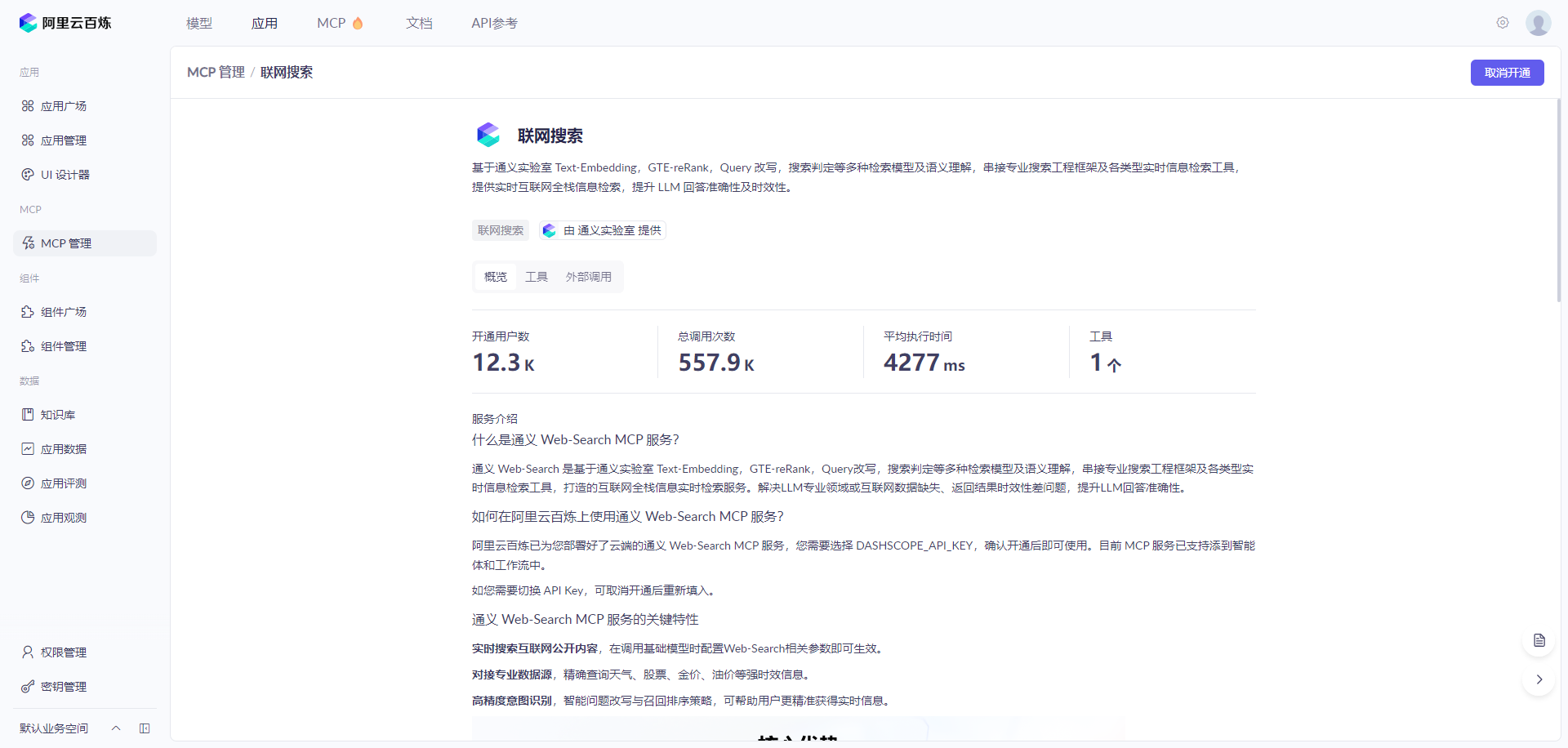Click the 557.9 K 总调用次数 value
The width and height of the screenshot is (1568, 748).
(716, 363)
